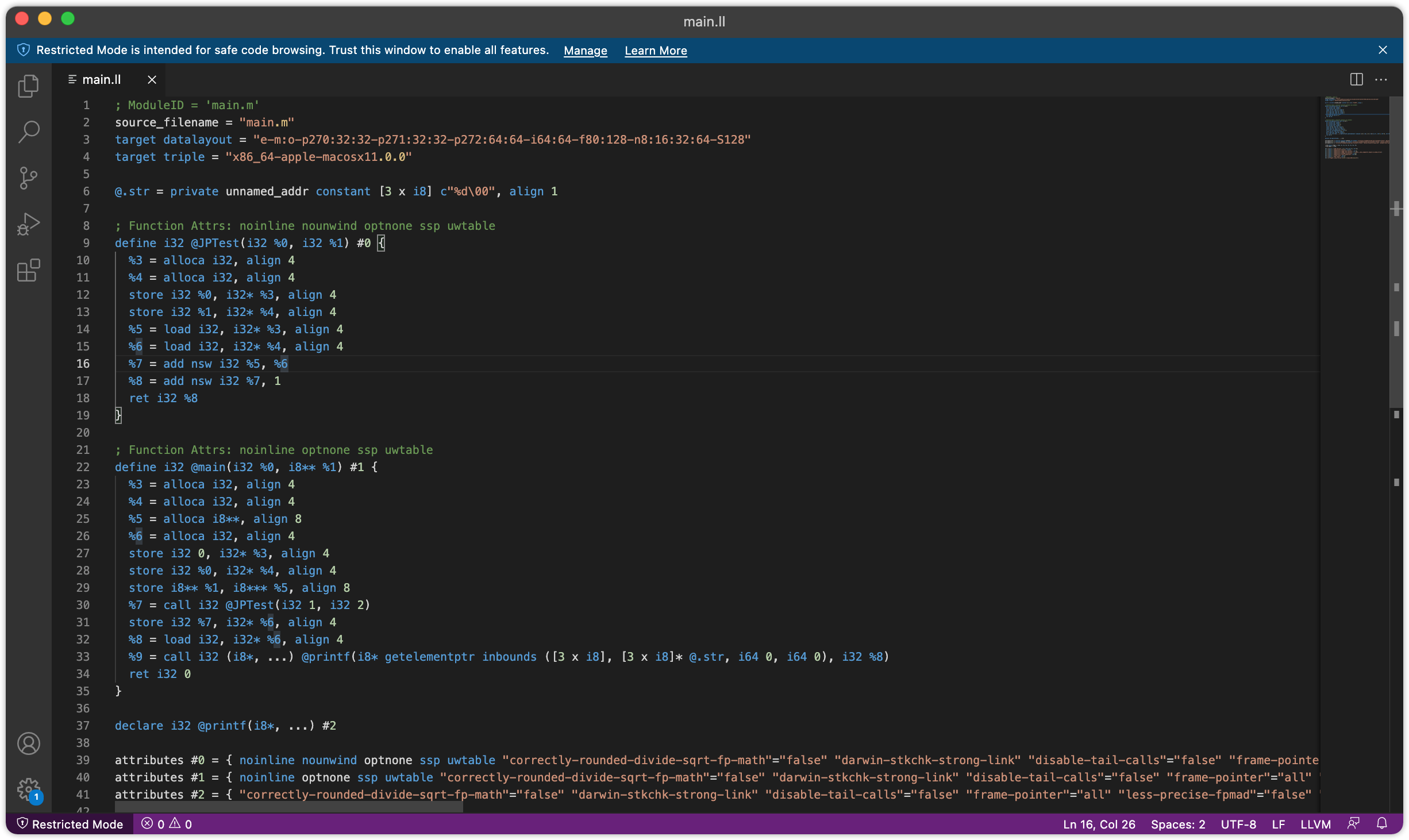Click 'getelementptr' on line 33

tap(429, 657)
